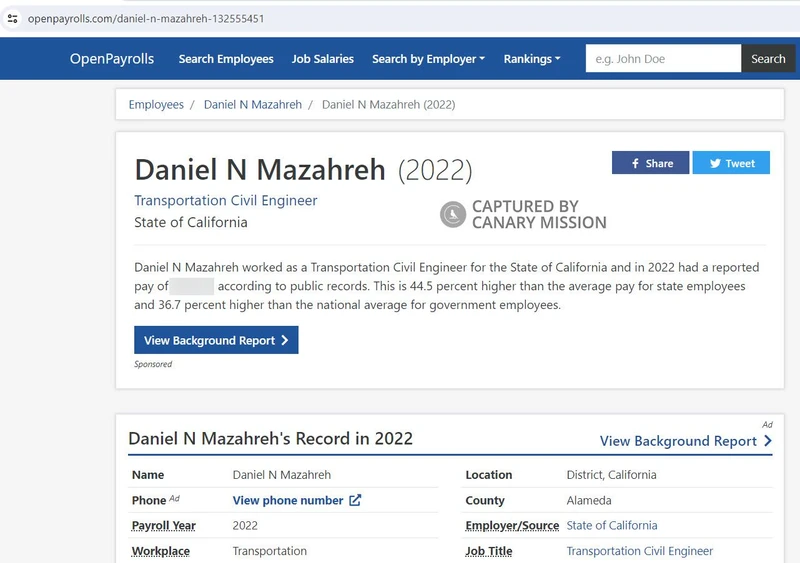Open State of California employer link in record table
Viewport: 800px width, 563px height.
click(612, 525)
